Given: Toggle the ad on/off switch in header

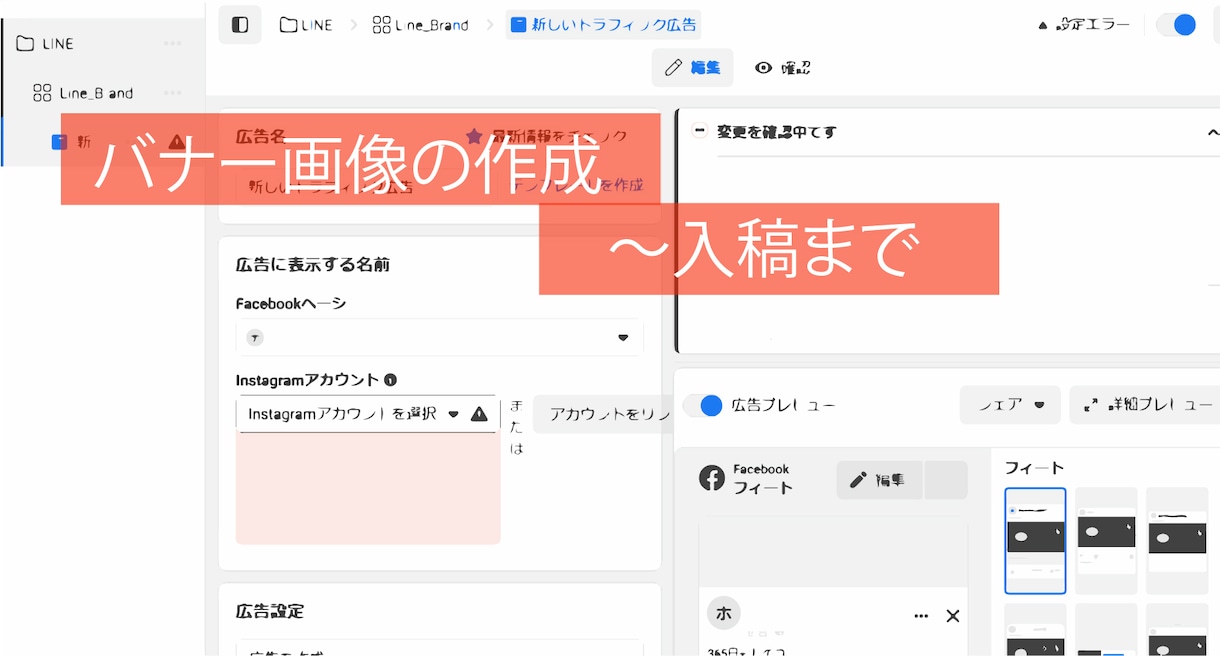Looking at the screenshot, I should click(1176, 25).
